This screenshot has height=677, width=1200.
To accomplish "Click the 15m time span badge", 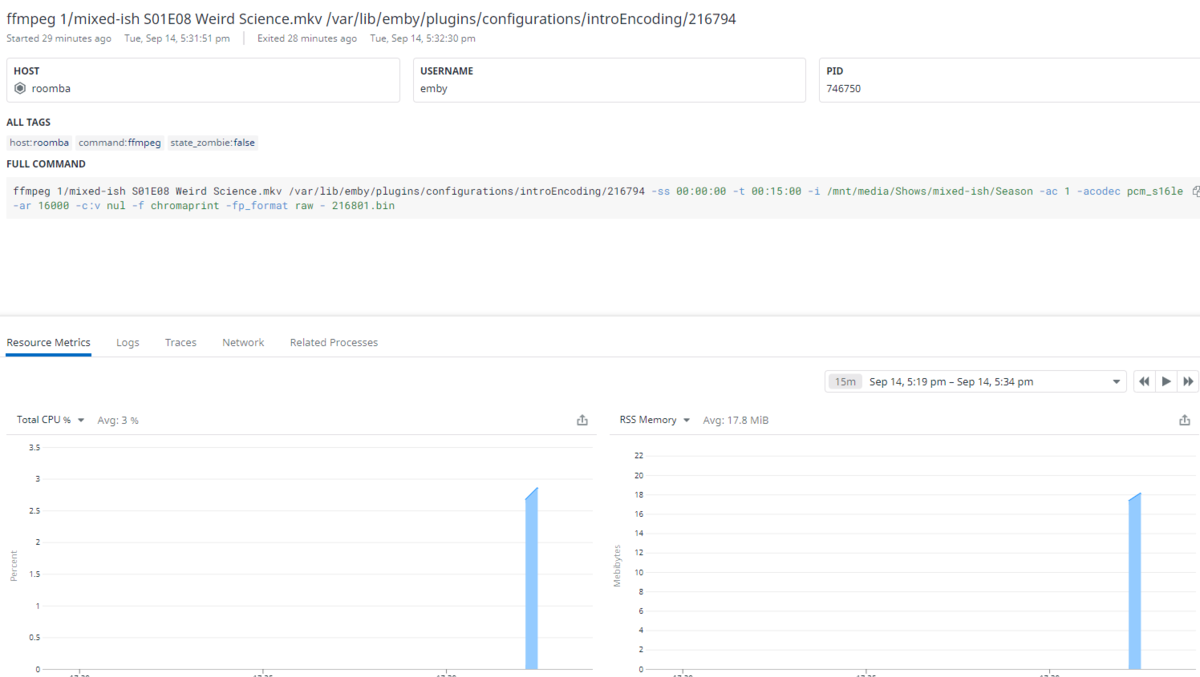I will [845, 382].
